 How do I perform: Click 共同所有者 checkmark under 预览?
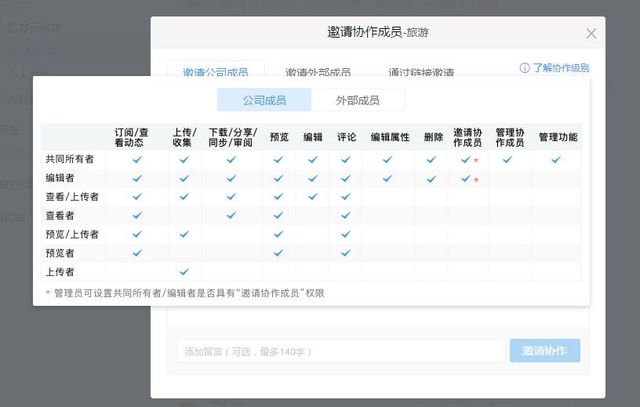[278, 160]
